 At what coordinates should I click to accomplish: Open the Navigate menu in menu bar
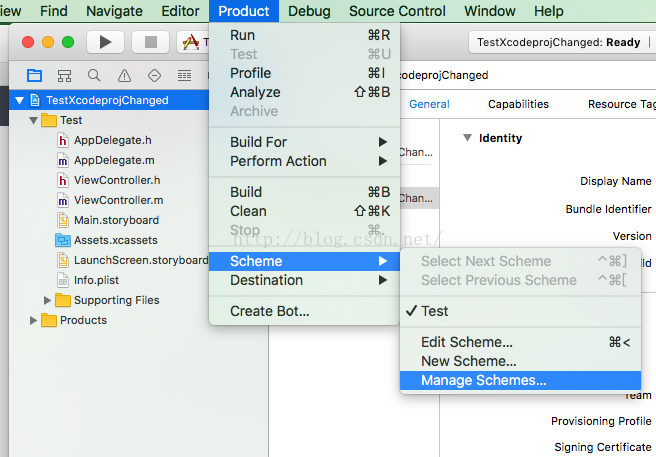click(114, 11)
